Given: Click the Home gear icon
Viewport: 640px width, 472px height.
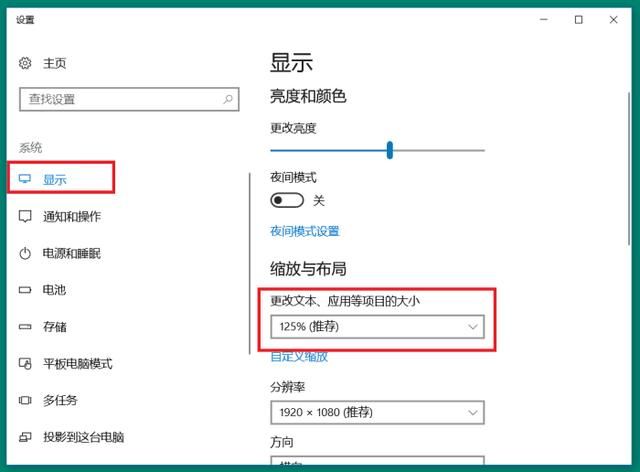Looking at the screenshot, I should (25, 63).
